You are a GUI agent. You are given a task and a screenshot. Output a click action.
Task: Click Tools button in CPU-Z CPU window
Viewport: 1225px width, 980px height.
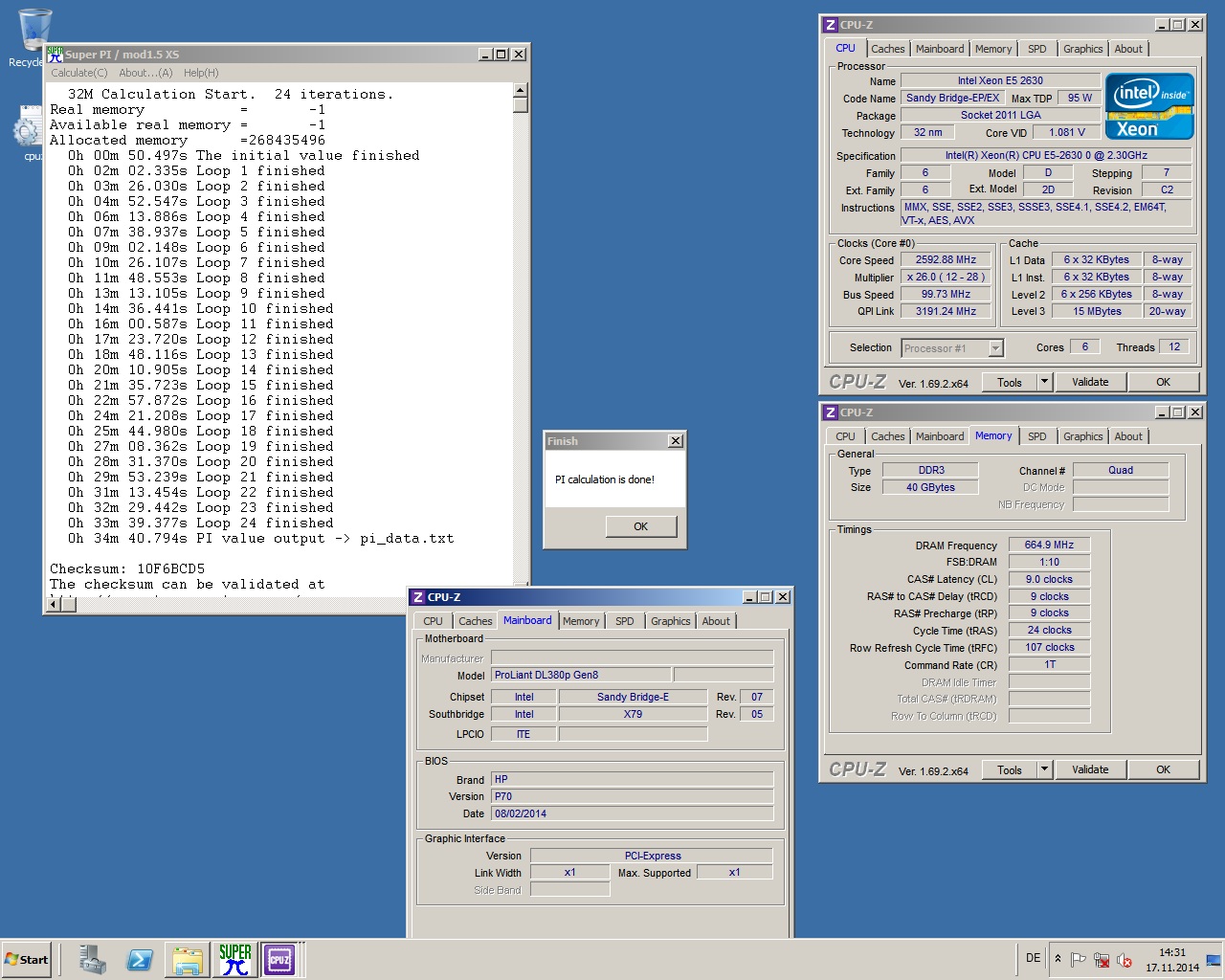point(1010,382)
